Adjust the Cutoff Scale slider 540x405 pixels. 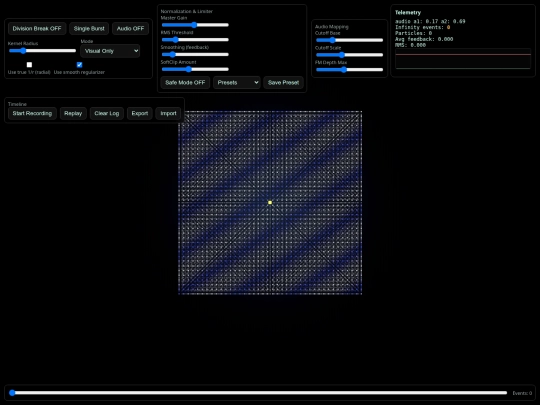click(x=349, y=55)
